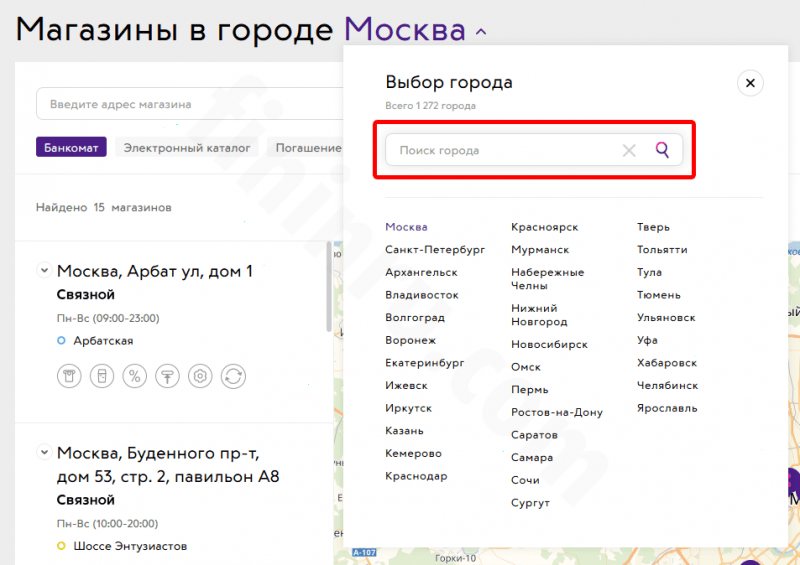
Task: Clear the city search field with X icon
Action: (629, 150)
